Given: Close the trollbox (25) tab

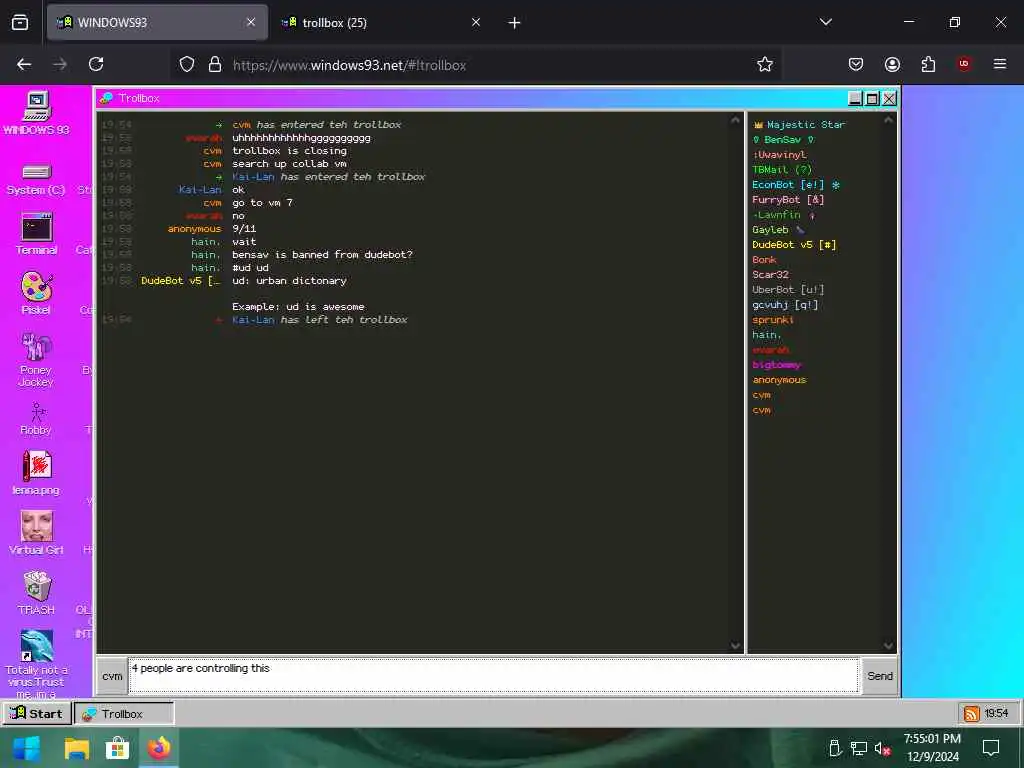Looking at the screenshot, I should 476,22.
